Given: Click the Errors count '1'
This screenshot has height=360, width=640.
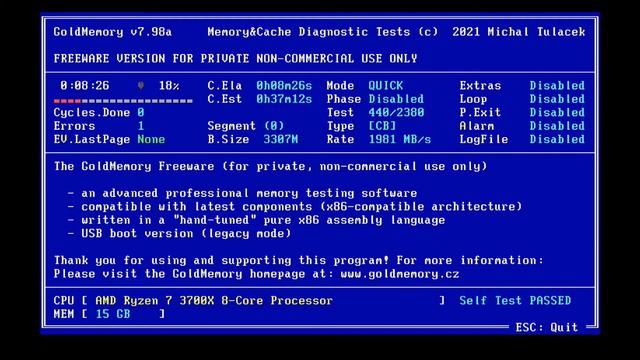Looking at the screenshot, I should pyautogui.click(x=141, y=126).
